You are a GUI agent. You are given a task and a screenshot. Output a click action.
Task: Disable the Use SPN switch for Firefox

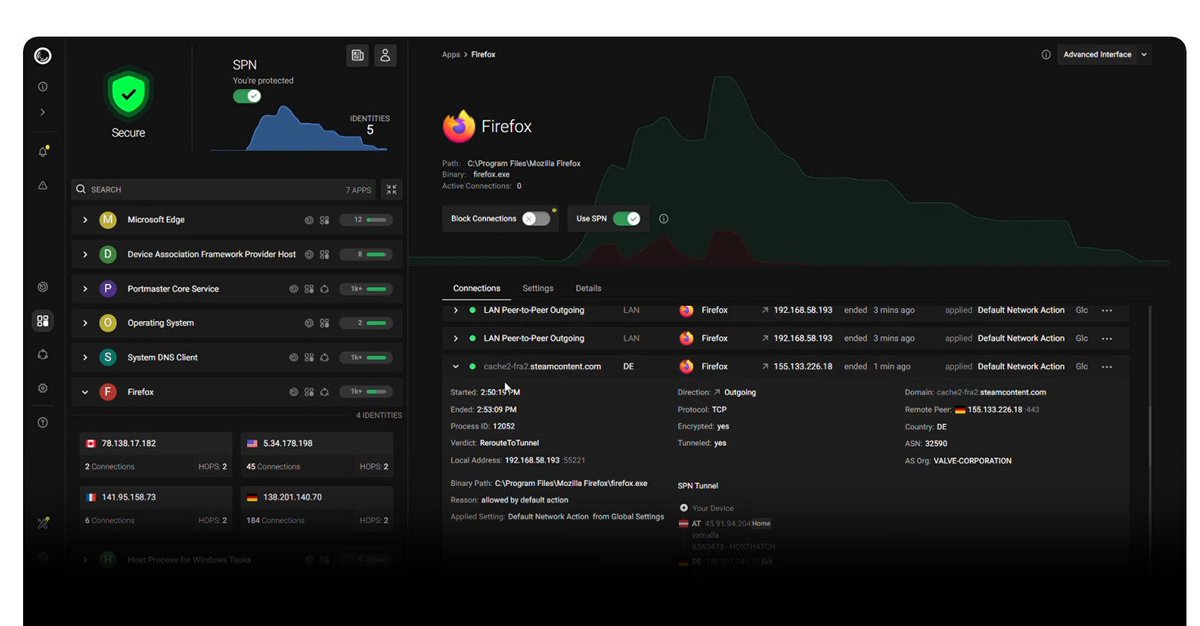[x=626, y=219]
